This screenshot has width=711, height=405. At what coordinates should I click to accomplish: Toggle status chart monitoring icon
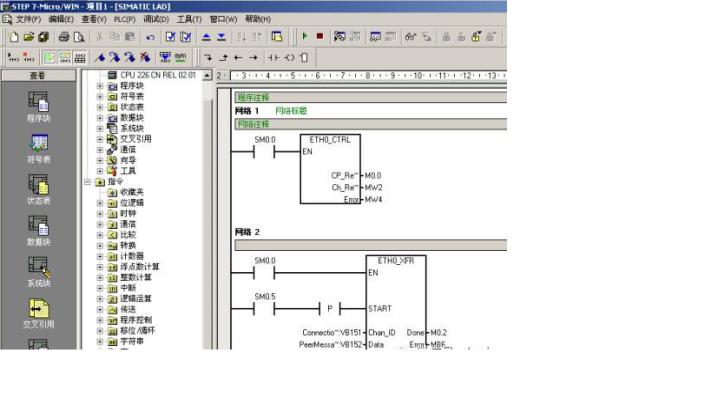coord(375,37)
